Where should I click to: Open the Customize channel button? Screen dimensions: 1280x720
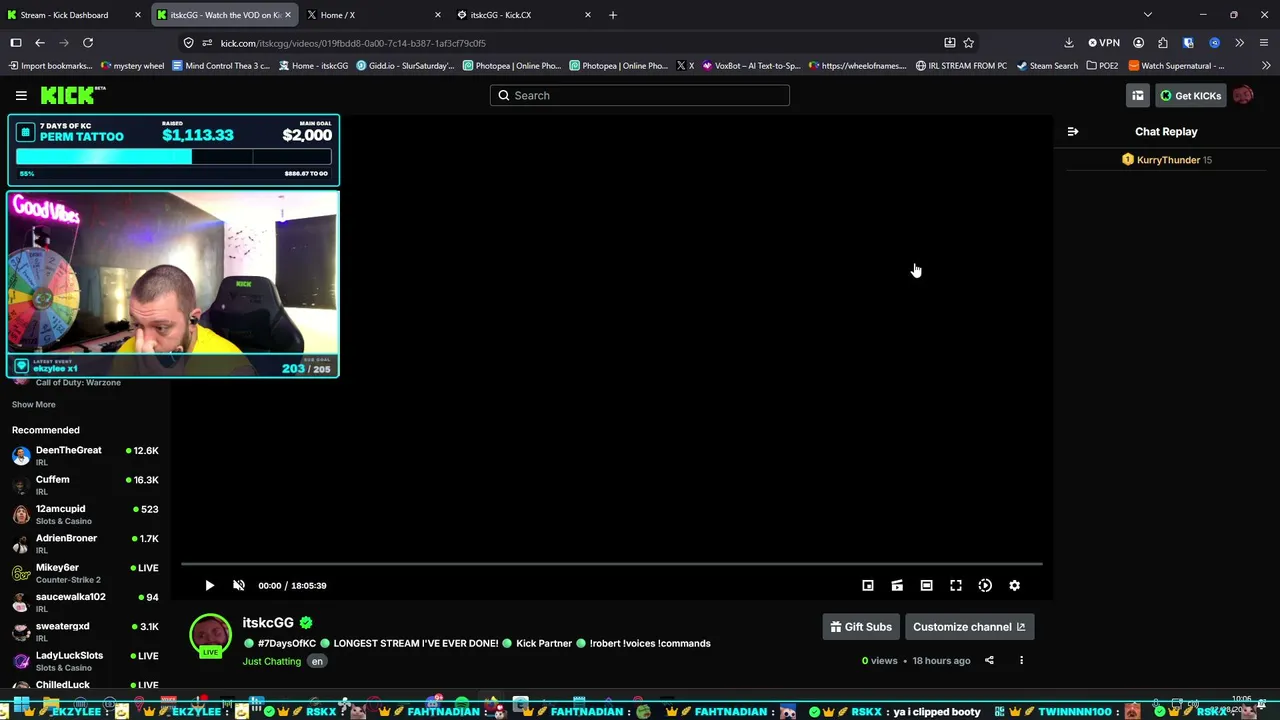click(x=969, y=627)
